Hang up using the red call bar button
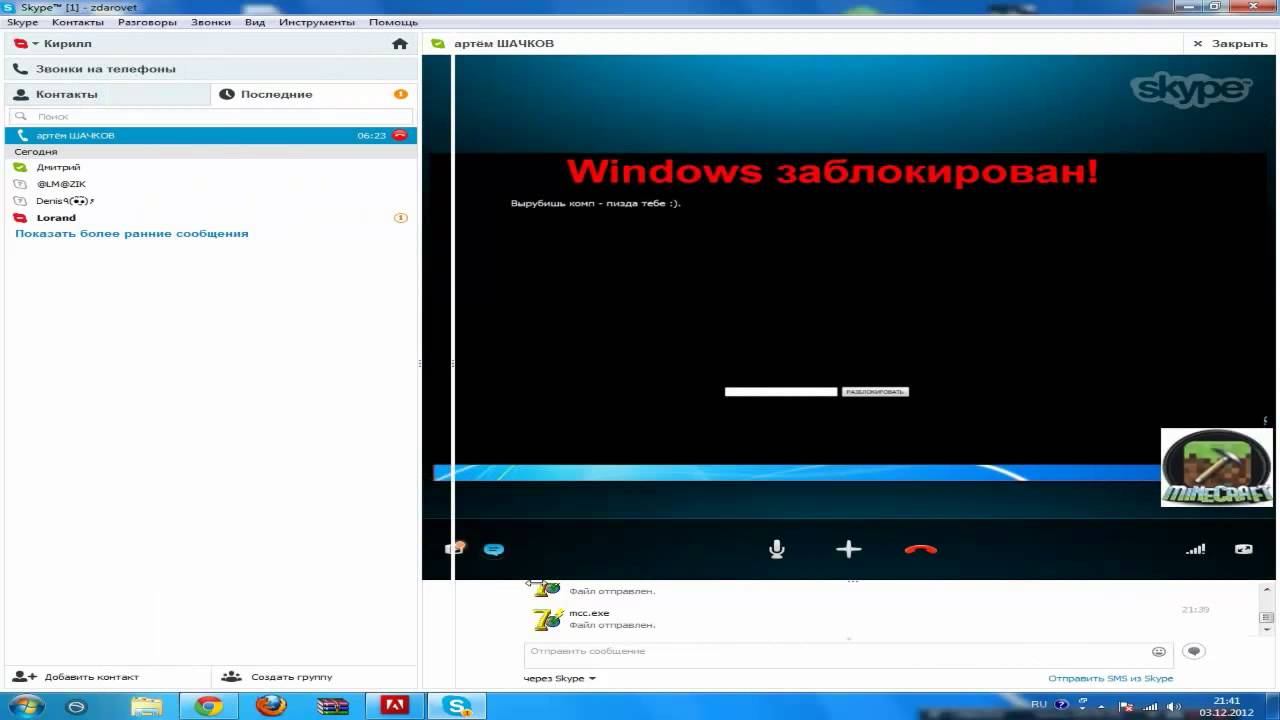 (920, 549)
